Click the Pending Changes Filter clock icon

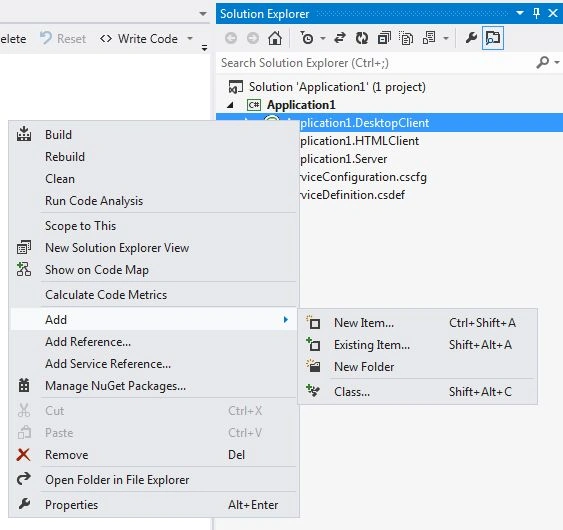(x=307, y=38)
